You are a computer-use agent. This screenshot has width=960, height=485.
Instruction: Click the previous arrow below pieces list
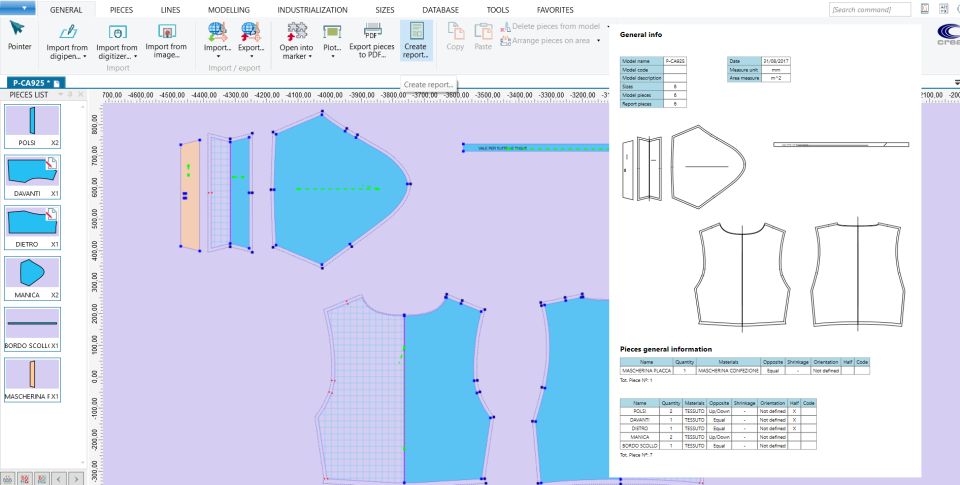59,478
